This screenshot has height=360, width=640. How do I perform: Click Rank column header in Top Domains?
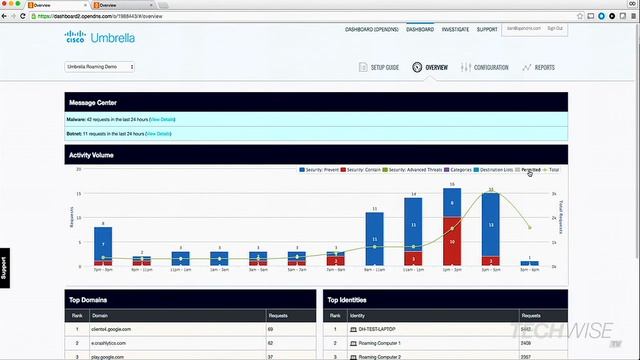(x=77, y=316)
